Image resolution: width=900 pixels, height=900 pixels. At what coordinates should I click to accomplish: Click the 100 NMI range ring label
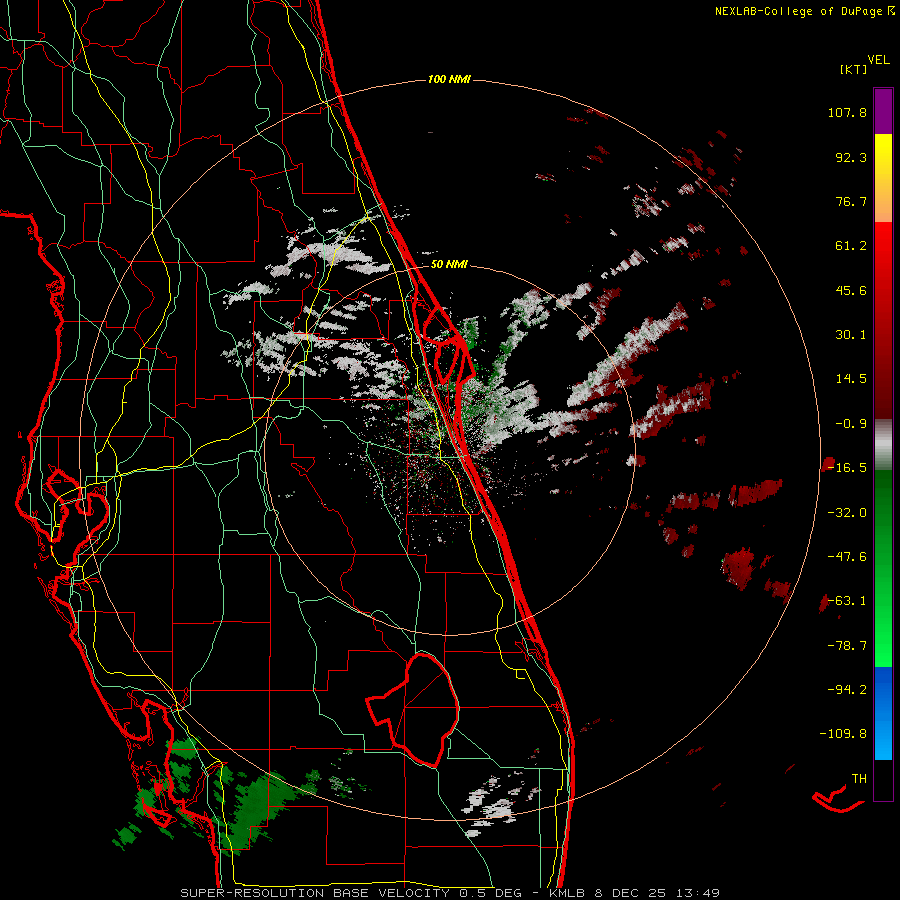tap(449, 79)
